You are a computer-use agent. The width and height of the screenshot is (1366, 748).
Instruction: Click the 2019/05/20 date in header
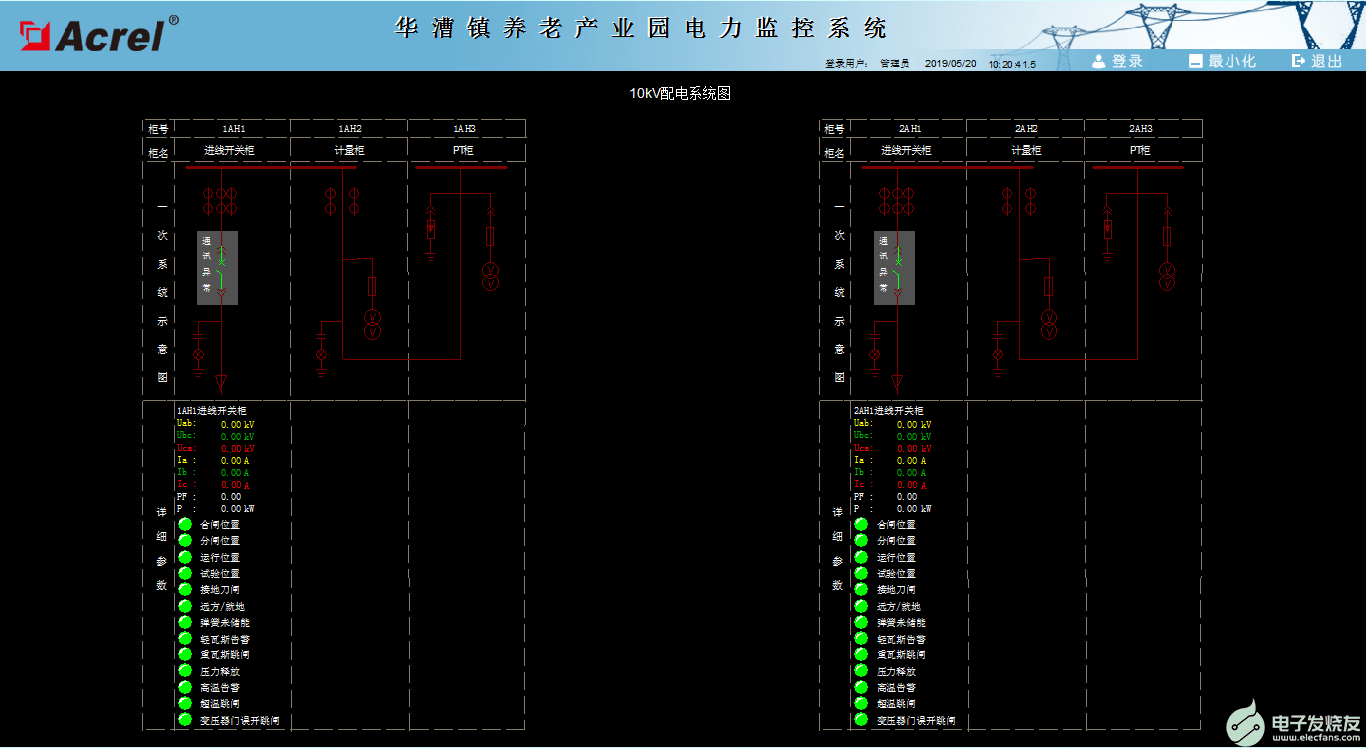pos(950,63)
